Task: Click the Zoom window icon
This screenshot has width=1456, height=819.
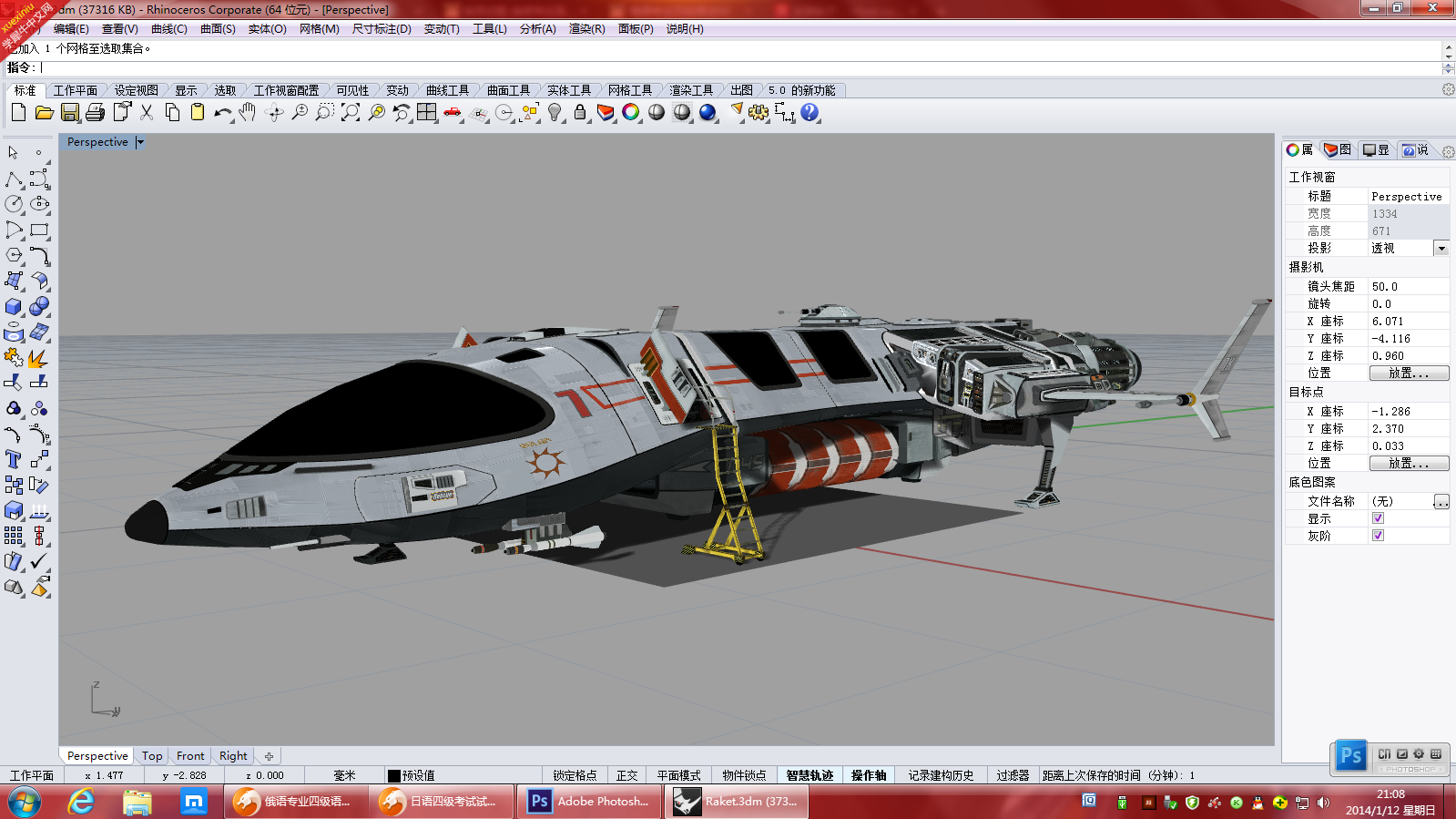Action: click(x=325, y=112)
